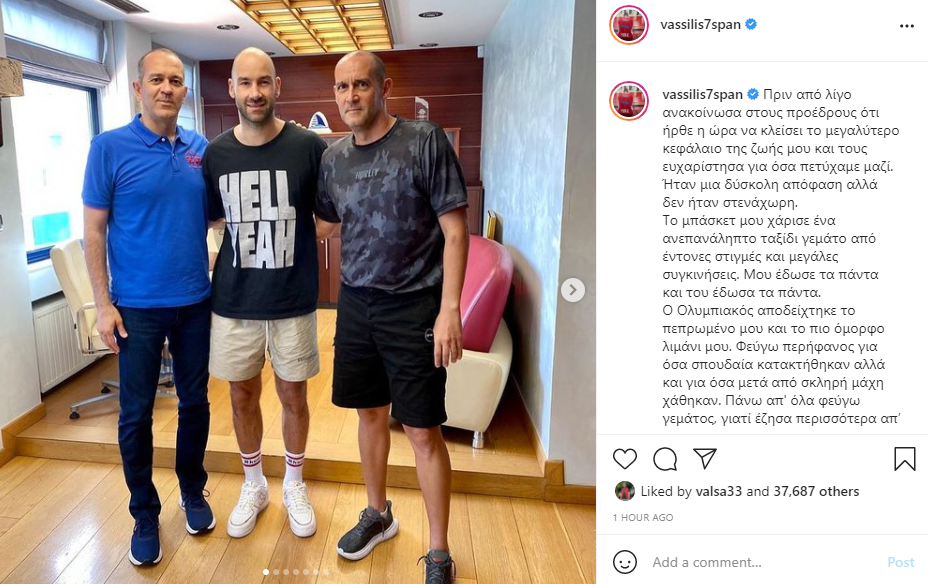Click the main post photo
928x584 pixels.
pyautogui.click(x=298, y=292)
